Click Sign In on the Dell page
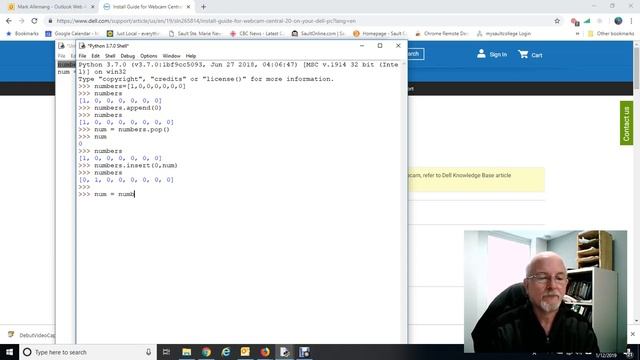This screenshot has width=640, height=360. point(492,54)
